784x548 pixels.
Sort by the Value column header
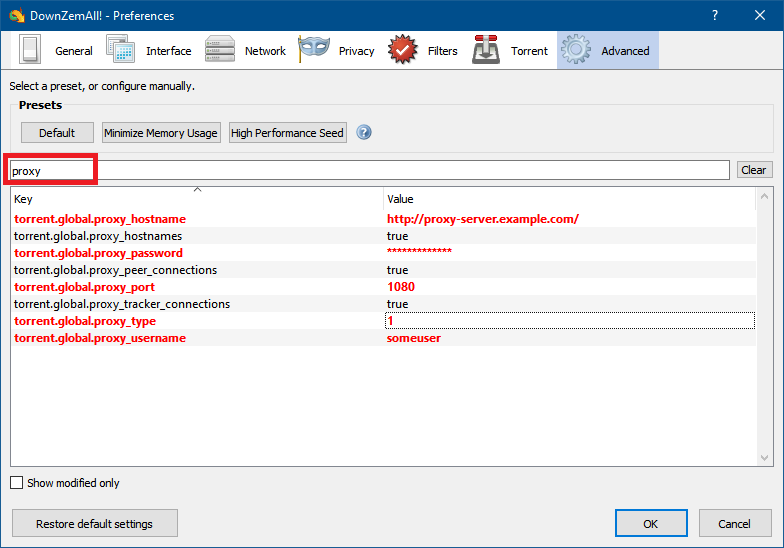(x=569, y=198)
